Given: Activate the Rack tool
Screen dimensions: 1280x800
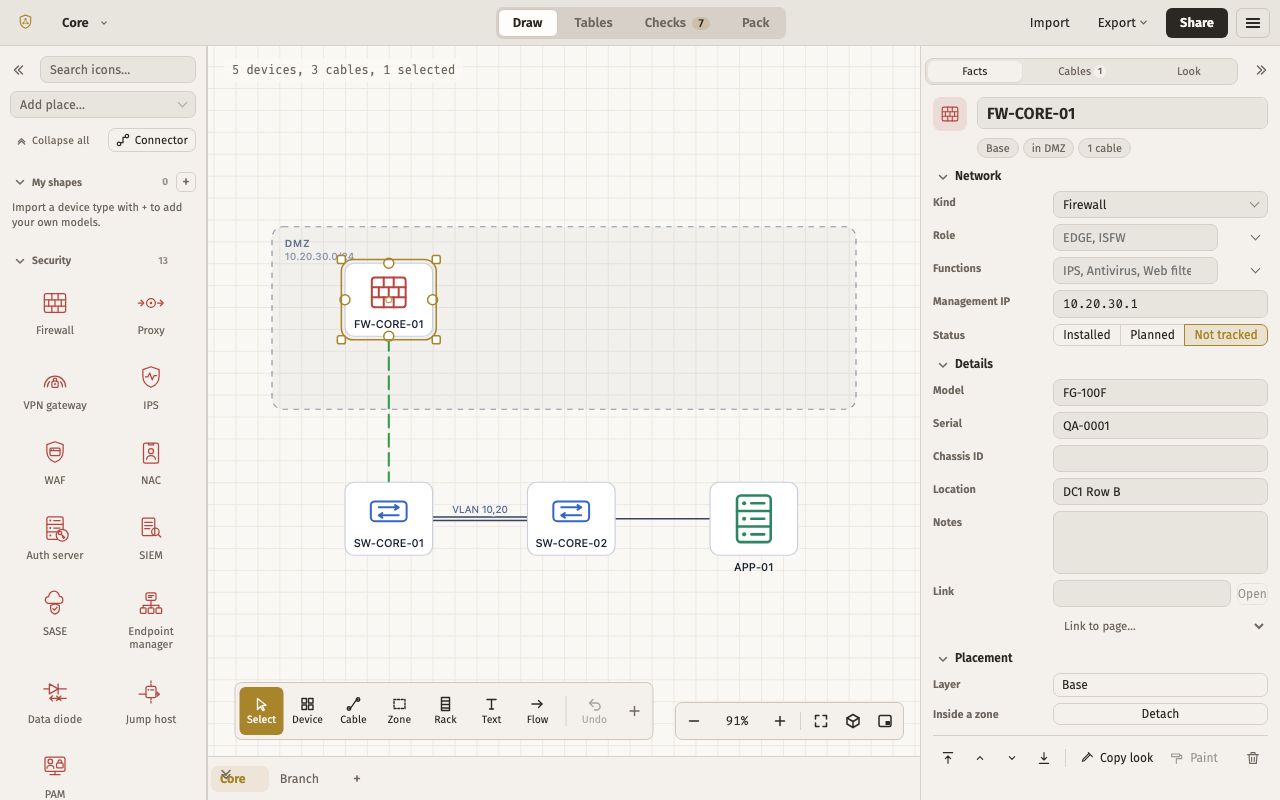Looking at the screenshot, I should [x=445, y=711].
